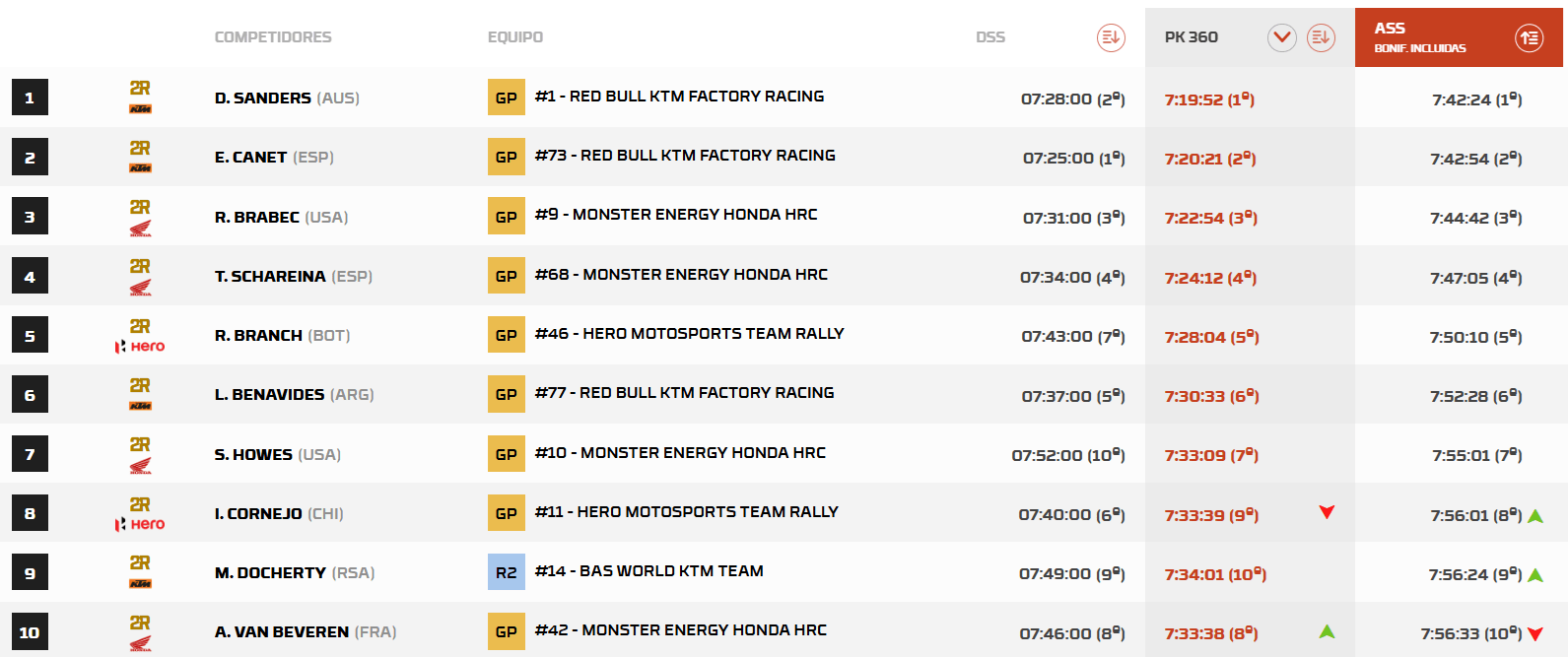Click the KTM logo in Sanders' row
This screenshot has width=1568, height=657.
[140, 109]
